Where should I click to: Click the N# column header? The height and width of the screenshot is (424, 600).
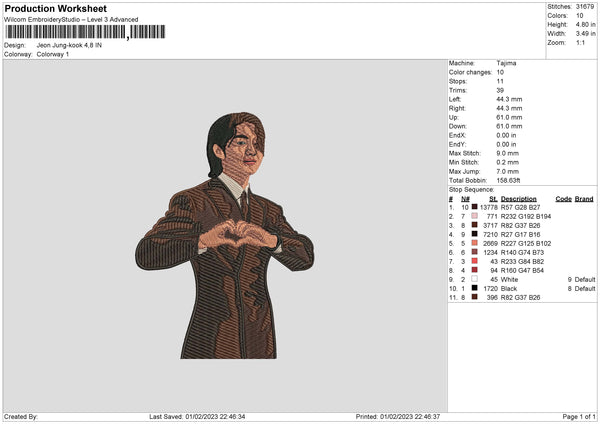465,199
